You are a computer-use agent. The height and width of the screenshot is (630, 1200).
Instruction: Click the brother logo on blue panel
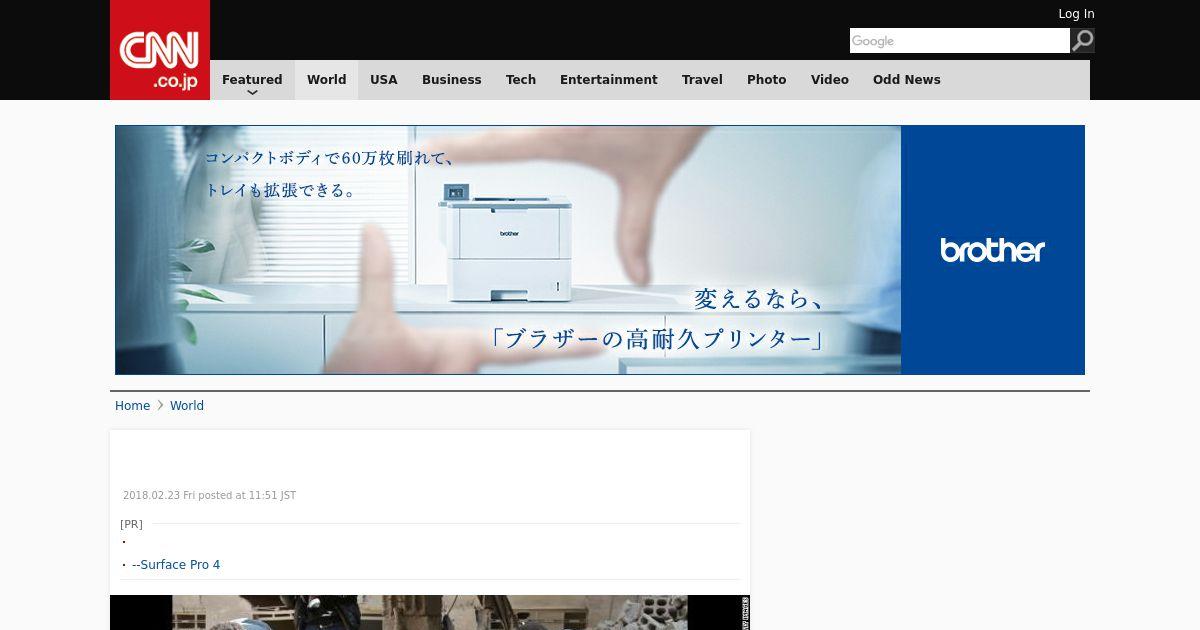click(x=992, y=250)
